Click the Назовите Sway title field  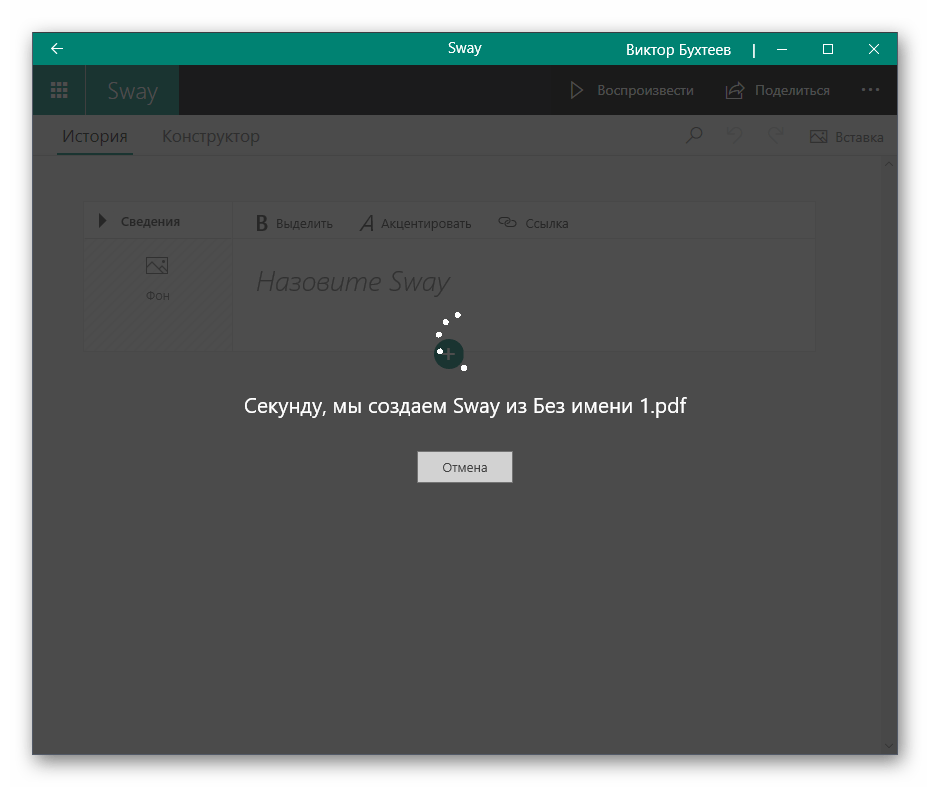click(x=353, y=282)
